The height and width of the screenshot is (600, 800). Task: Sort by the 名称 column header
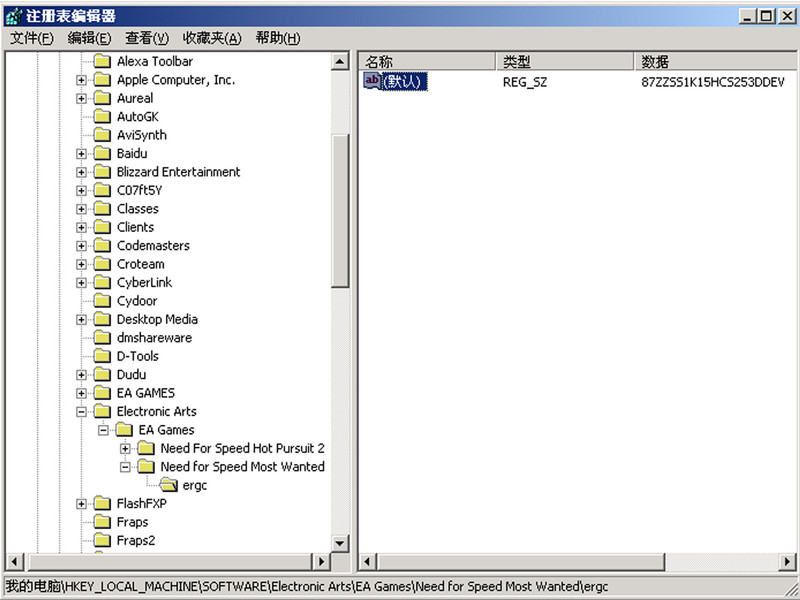point(427,62)
